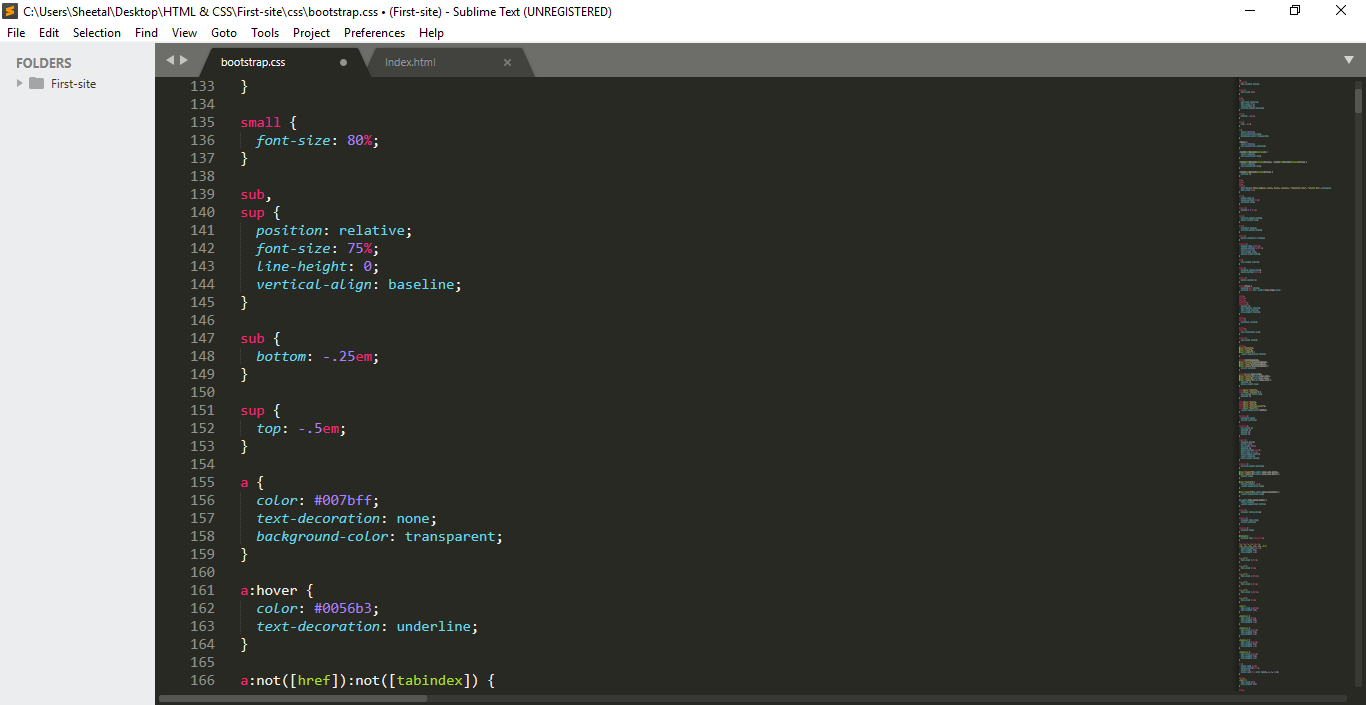Restore down the Sublime Text window
1366x705 pixels.
[x=1295, y=11]
